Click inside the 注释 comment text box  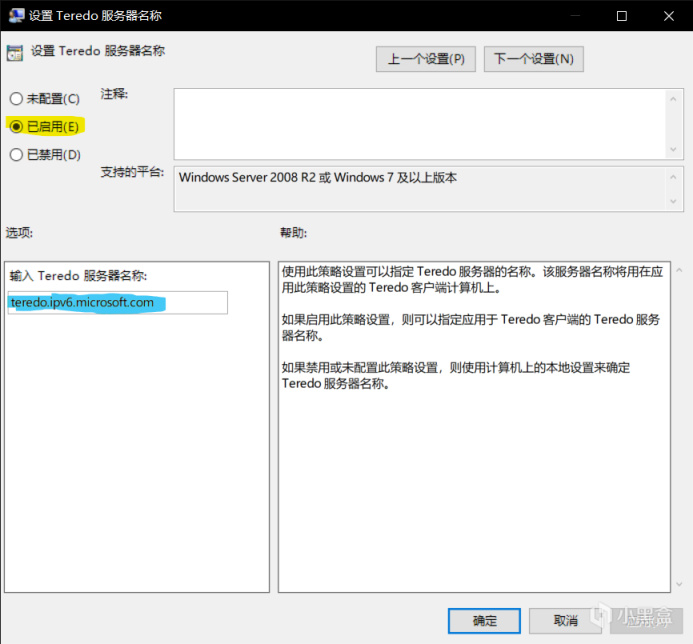(419, 124)
